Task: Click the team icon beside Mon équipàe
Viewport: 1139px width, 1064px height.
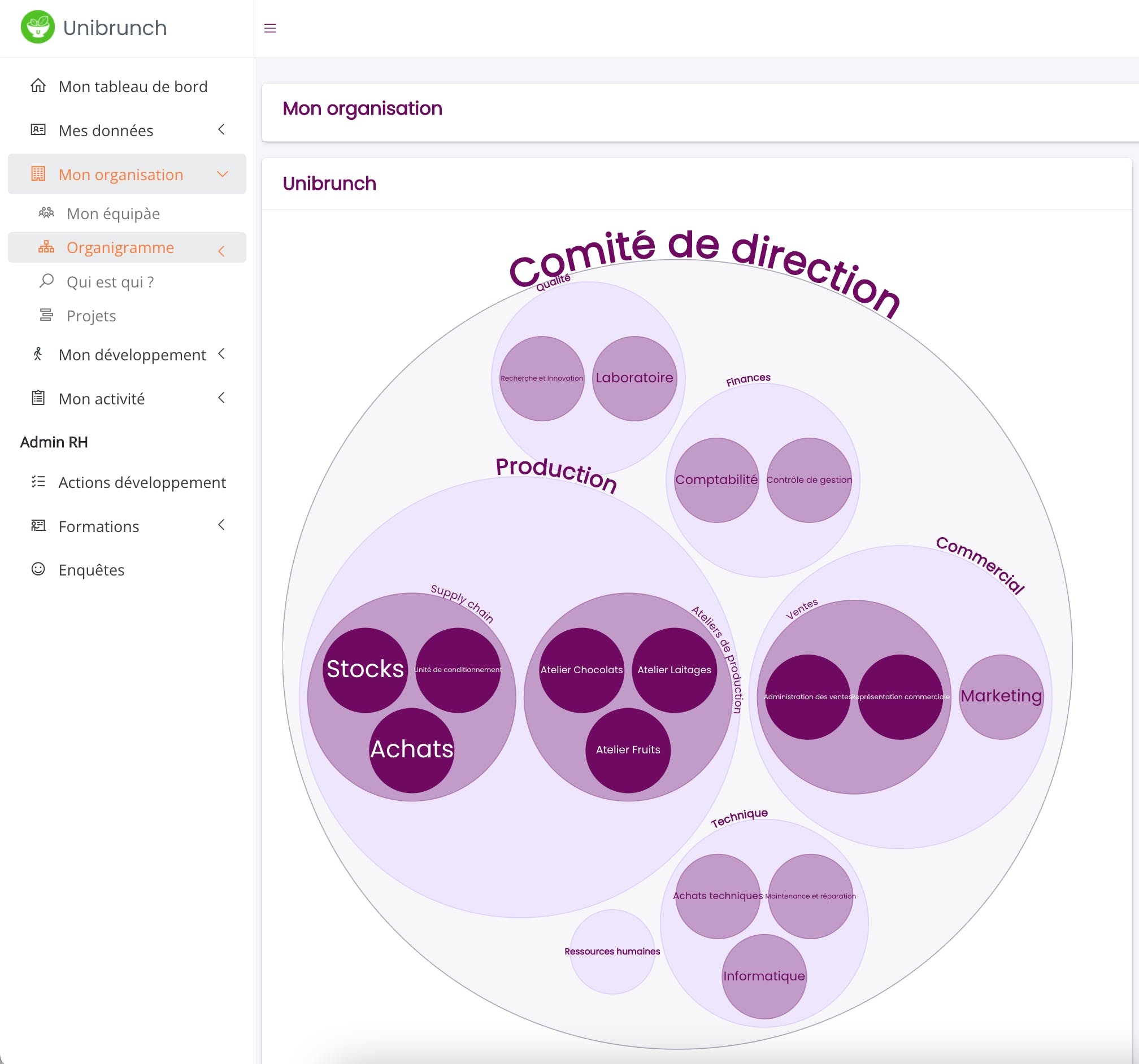Action: pos(46,213)
